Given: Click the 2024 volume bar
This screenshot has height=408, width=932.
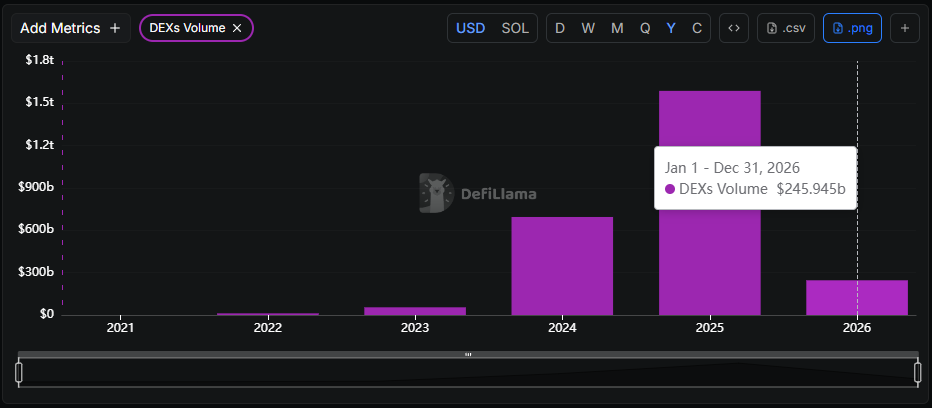Looking at the screenshot, I should coord(562,265).
